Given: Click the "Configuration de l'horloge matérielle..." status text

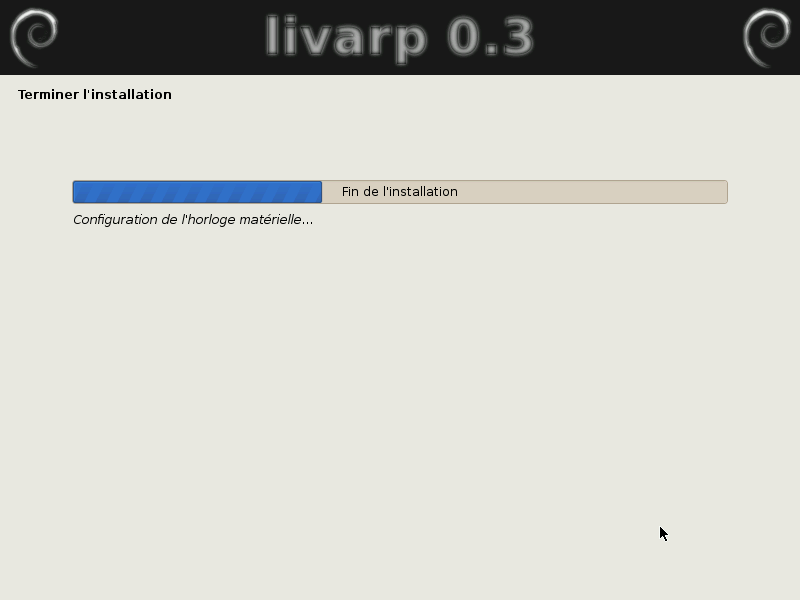Looking at the screenshot, I should [193, 220].
